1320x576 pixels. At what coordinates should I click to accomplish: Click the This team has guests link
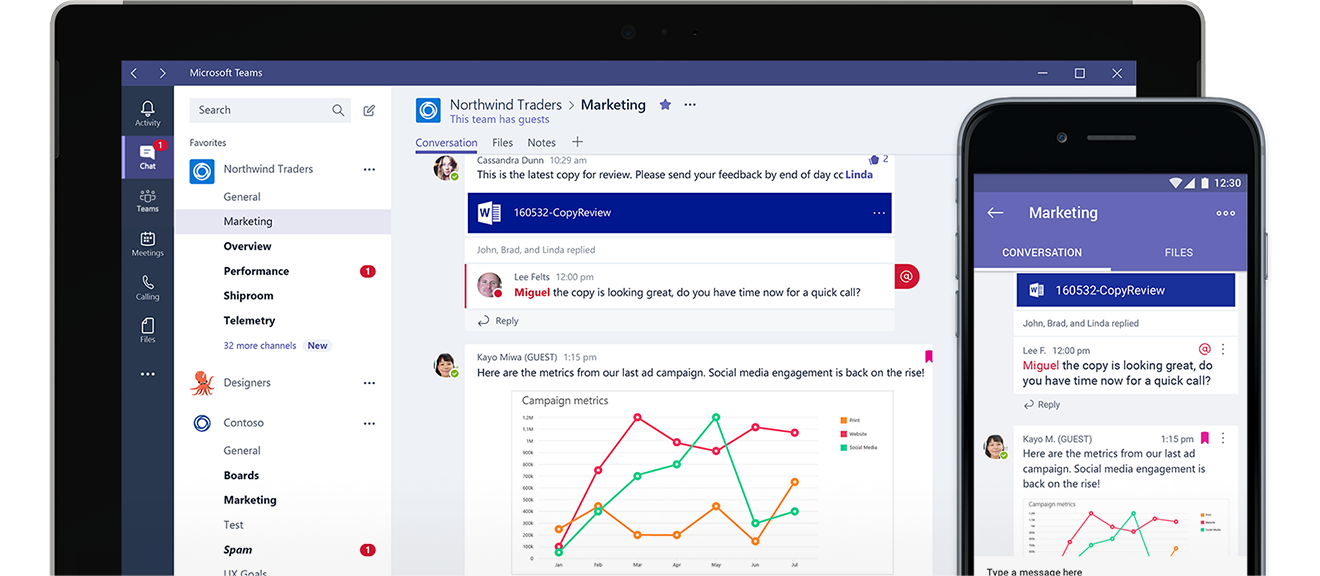(x=499, y=120)
